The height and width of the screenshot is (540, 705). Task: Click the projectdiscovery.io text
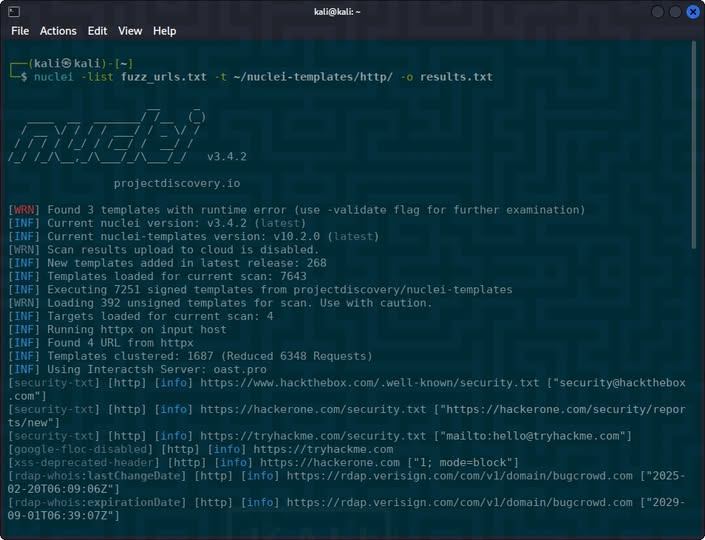coord(177,183)
